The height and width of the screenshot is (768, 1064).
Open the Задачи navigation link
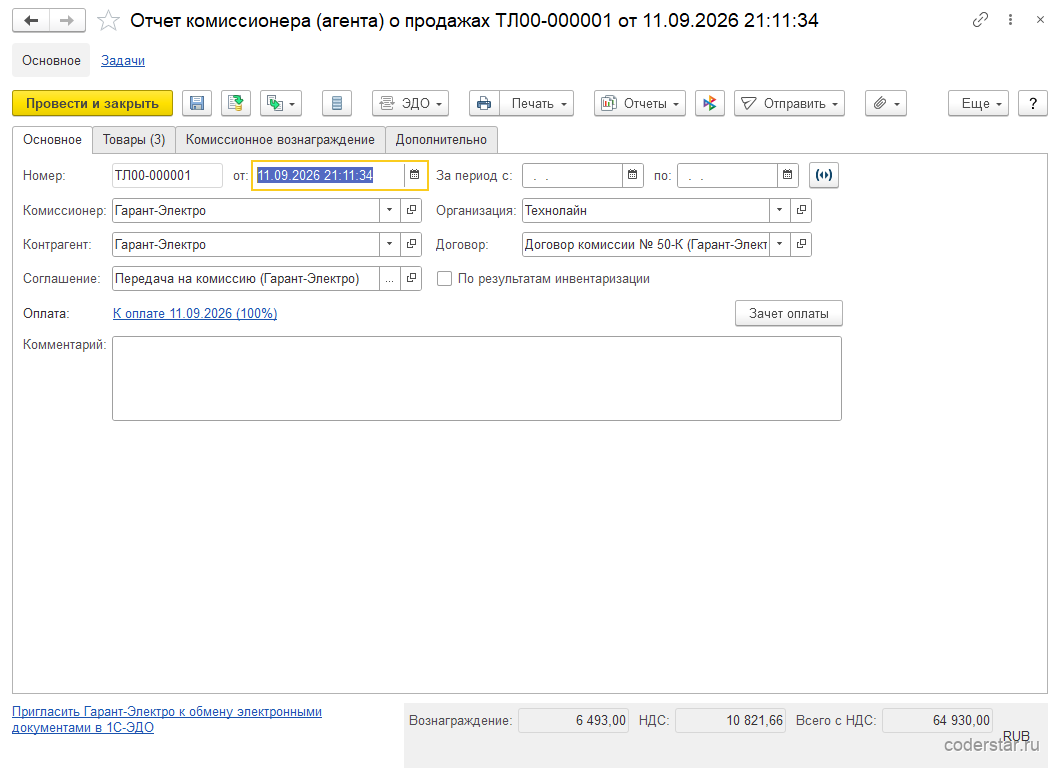tap(123, 60)
